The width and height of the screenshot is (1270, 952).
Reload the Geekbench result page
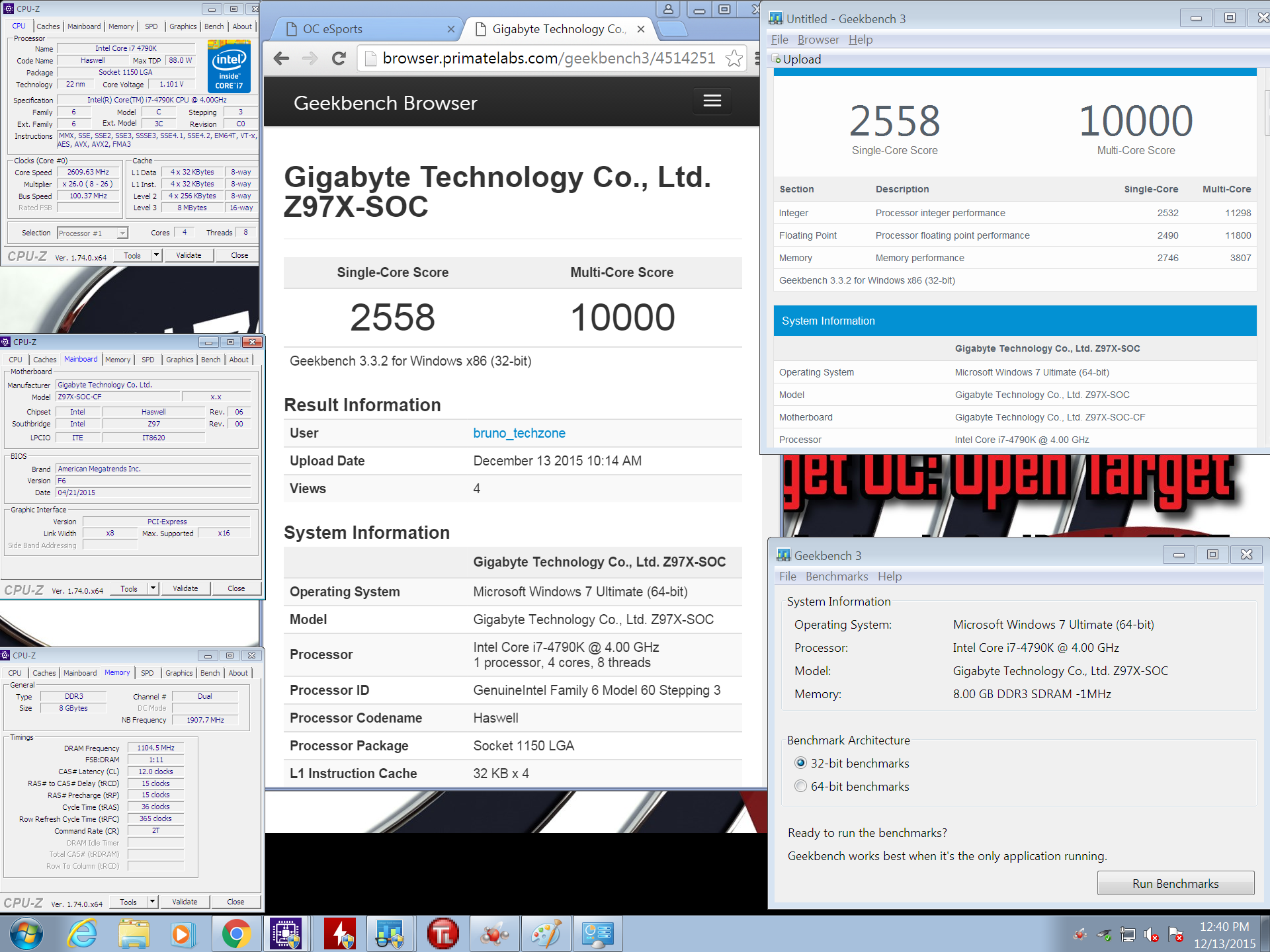[339, 59]
